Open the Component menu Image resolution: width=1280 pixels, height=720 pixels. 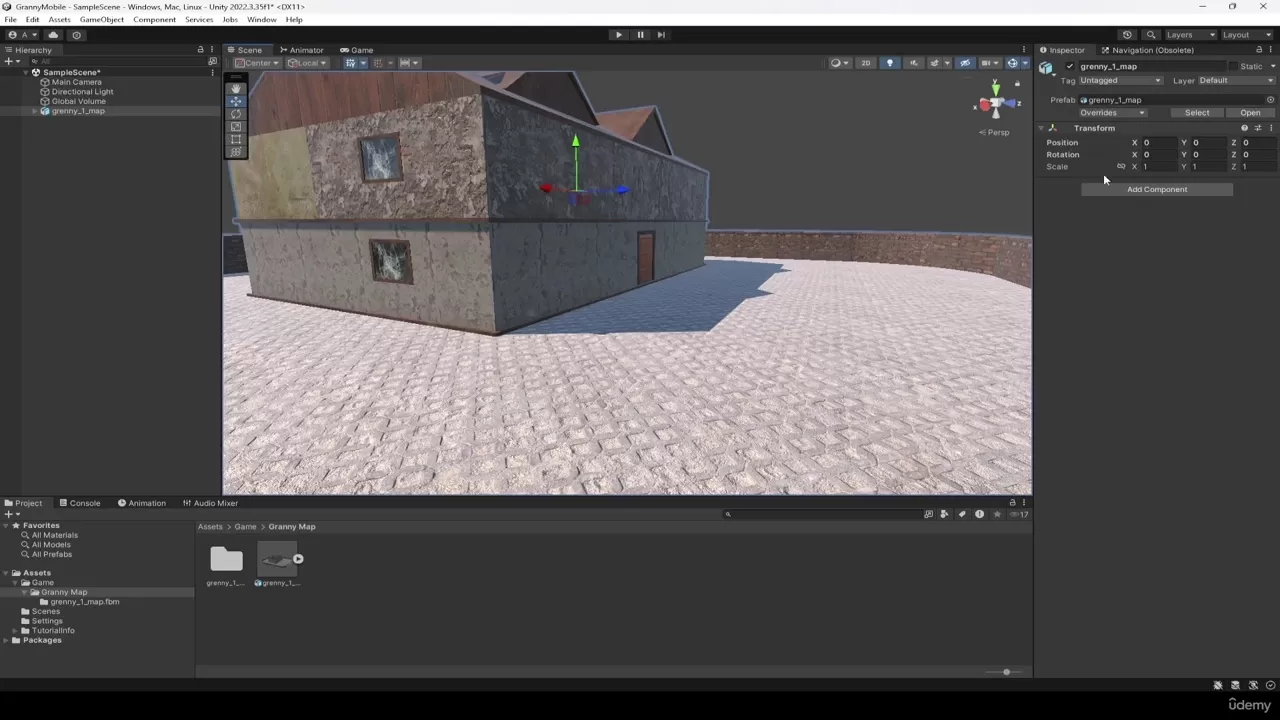click(154, 19)
